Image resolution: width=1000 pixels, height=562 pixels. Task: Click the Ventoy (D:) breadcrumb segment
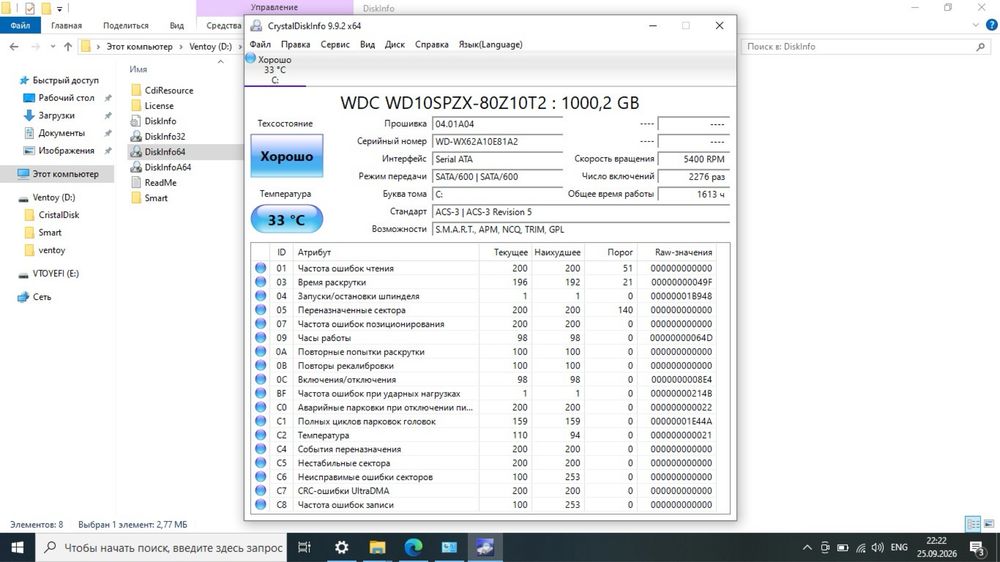(210, 47)
